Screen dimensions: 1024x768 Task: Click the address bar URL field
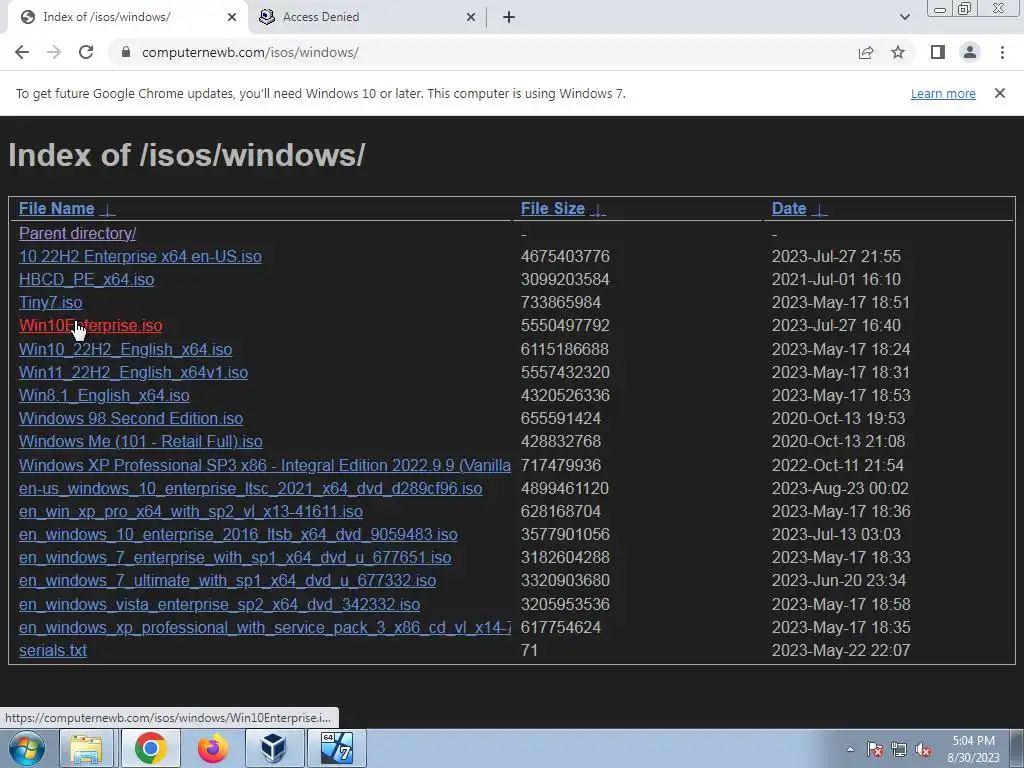pos(483,52)
